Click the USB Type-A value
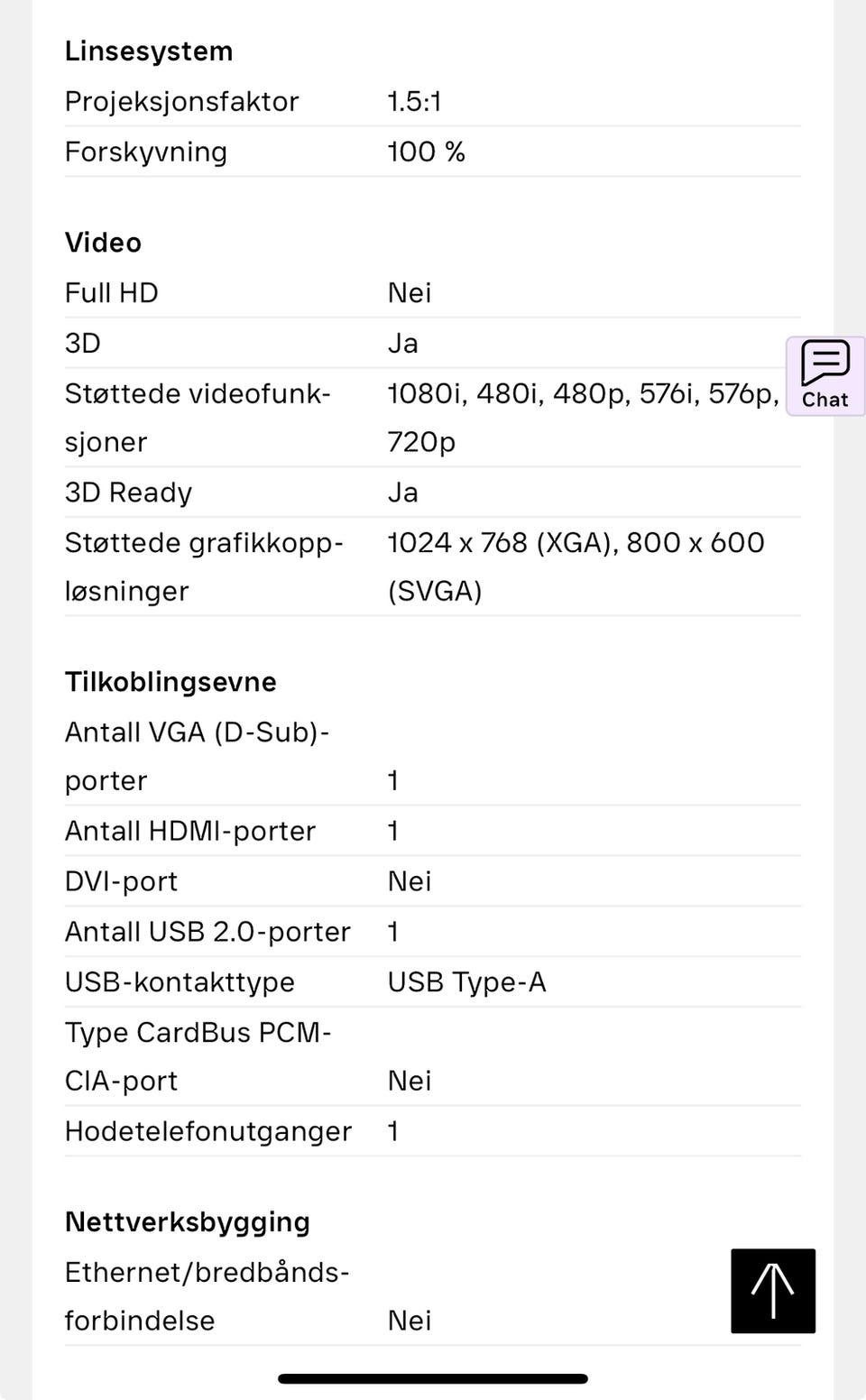The height and width of the screenshot is (1400, 866). (x=466, y=982)
